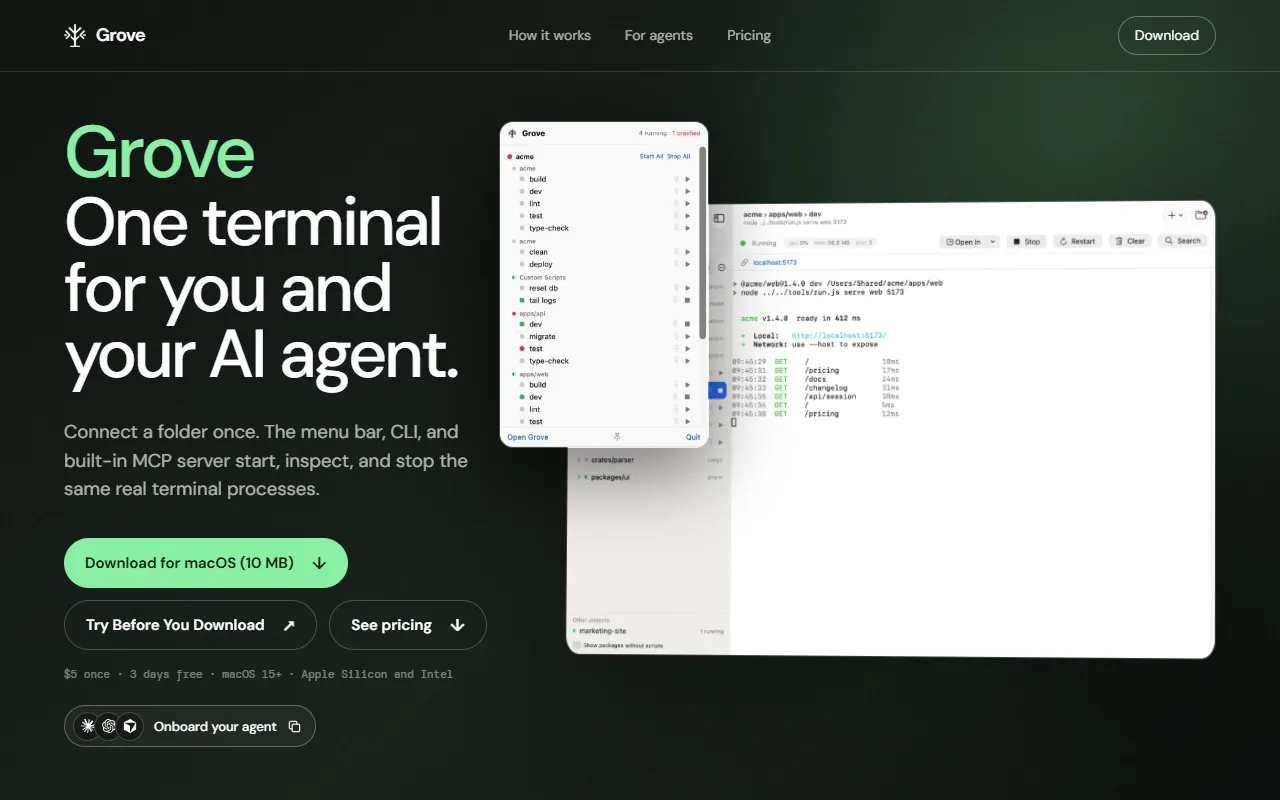Click the Stop button in the toolbar
Image resolution: width=1280 pixels, height=800 pixels.
[x=1026, y=241]
